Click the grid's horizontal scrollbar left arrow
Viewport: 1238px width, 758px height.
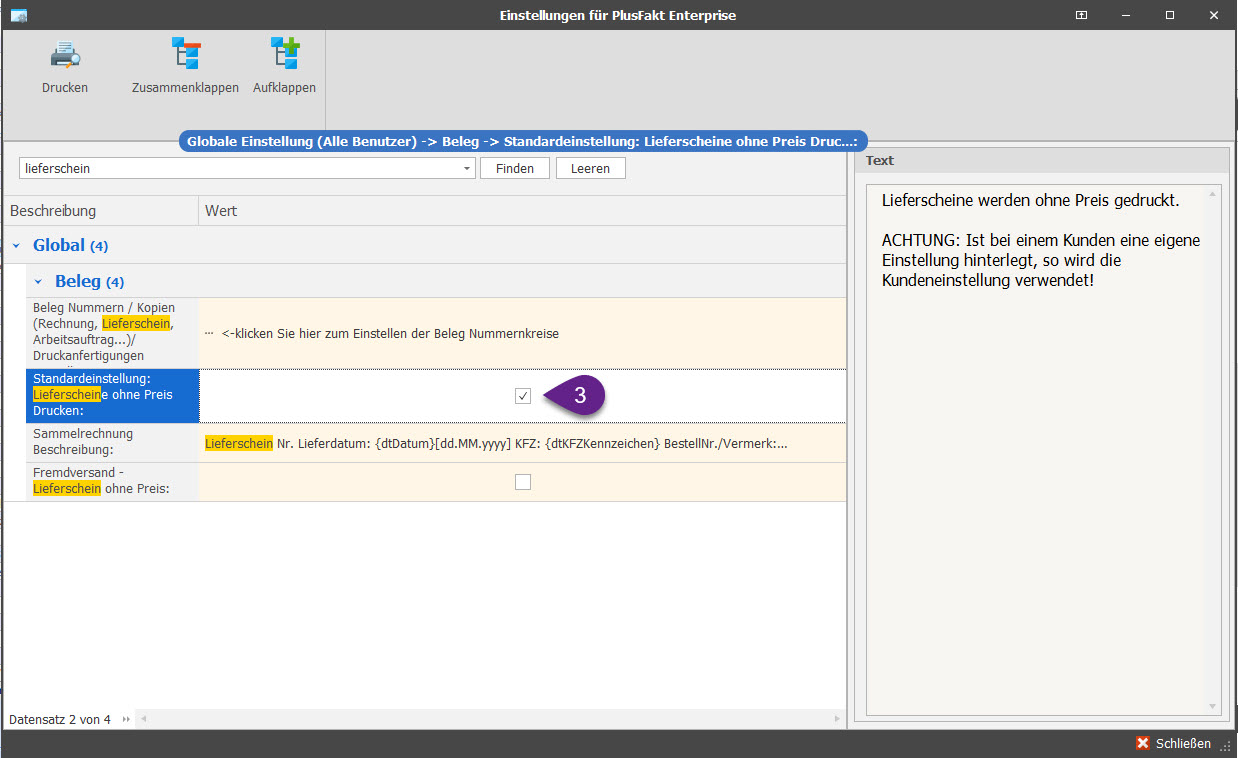[x=143, y=719]
